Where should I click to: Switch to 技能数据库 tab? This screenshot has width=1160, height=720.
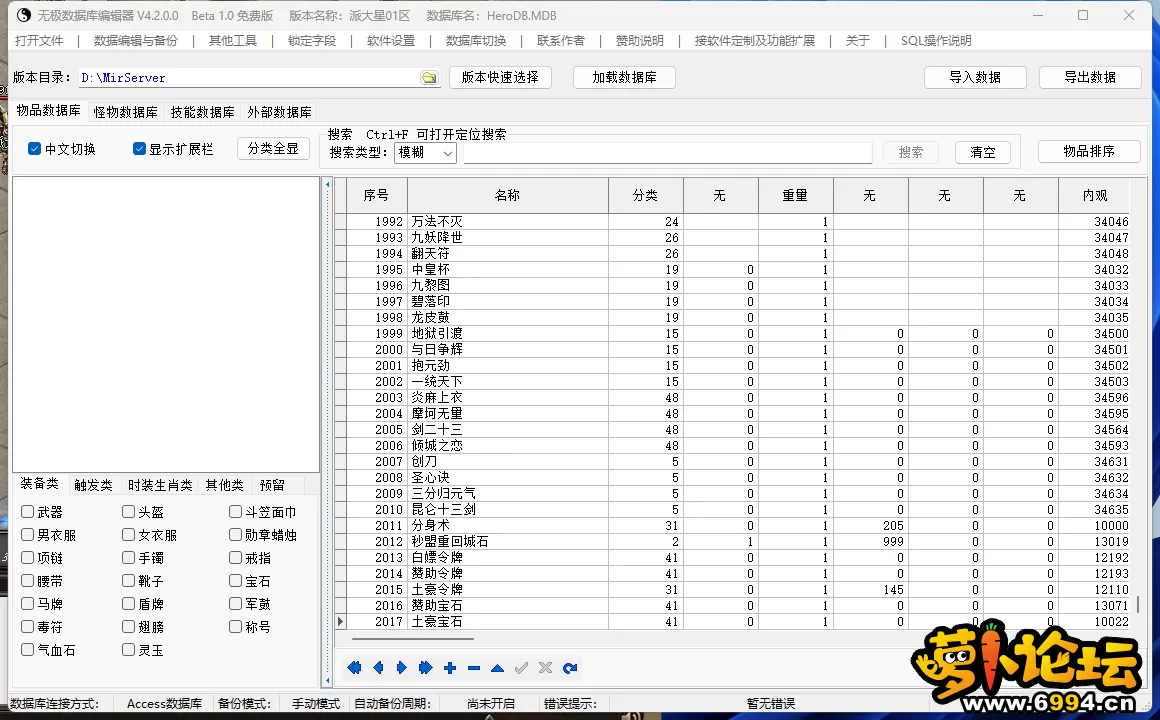point(203,112)
